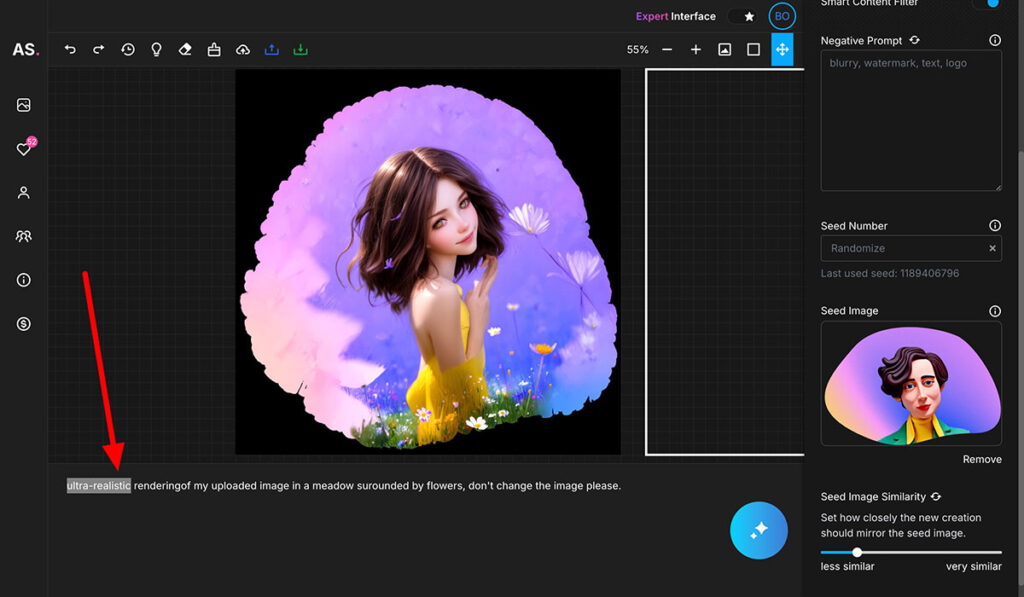Image resolution: width=1024 pixels, height=597 pixels.
Task: Click the empty white-outlined canvas frame
Action: [x=725, y=262]
